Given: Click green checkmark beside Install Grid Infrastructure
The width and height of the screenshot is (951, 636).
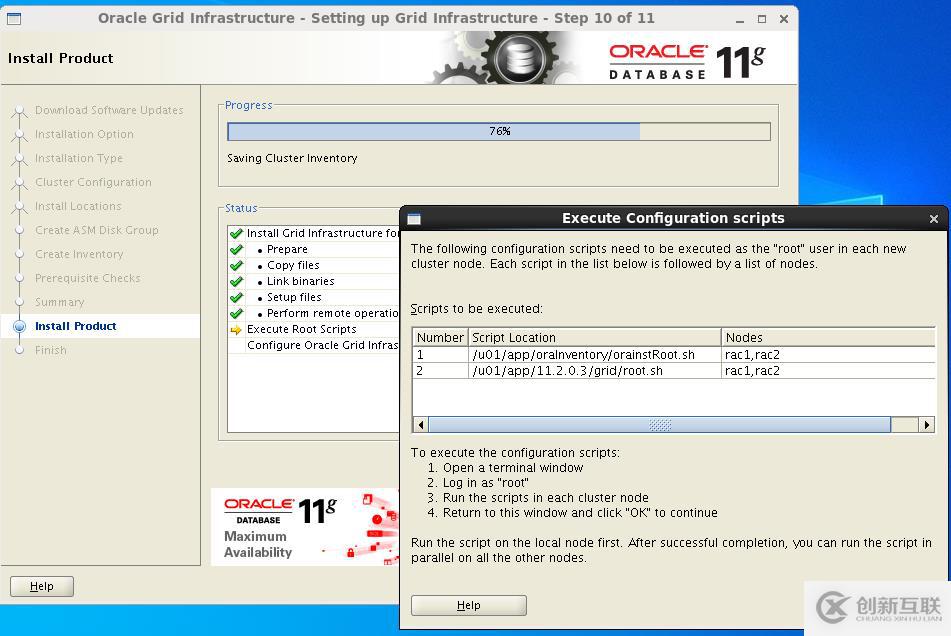Looking at the screenshot, I should click(236, 233).
